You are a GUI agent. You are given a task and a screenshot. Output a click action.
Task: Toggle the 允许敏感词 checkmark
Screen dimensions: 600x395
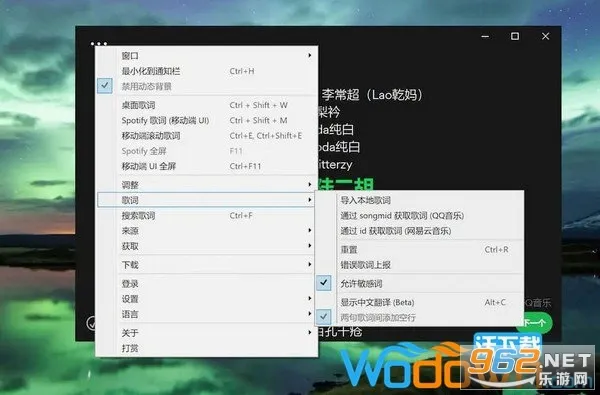point(324,283)
